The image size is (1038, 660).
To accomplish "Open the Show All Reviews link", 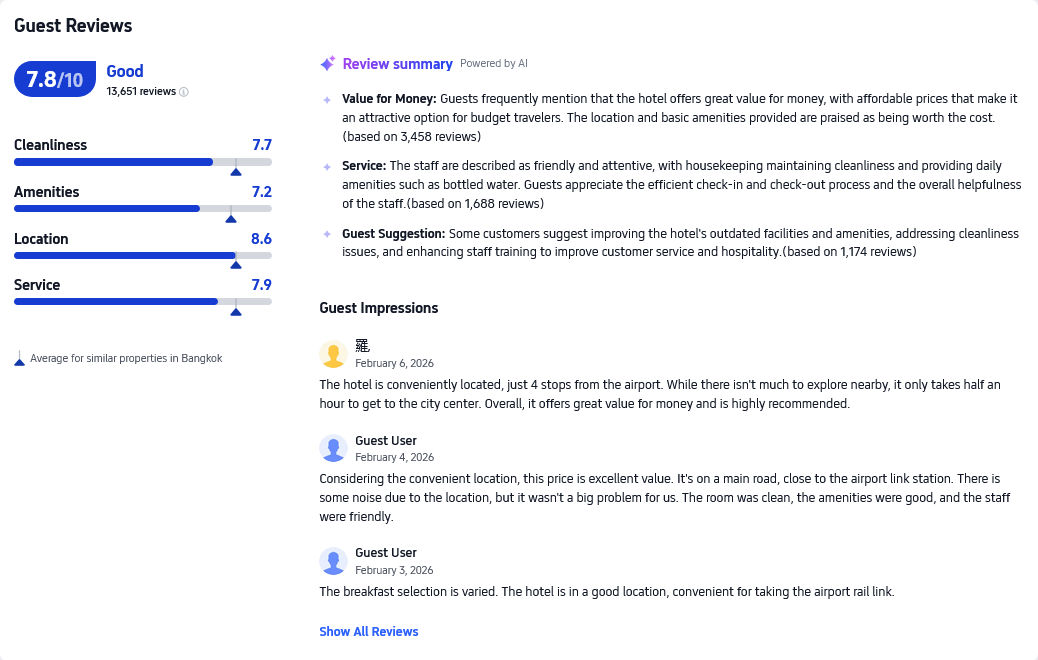I will 369,632.
